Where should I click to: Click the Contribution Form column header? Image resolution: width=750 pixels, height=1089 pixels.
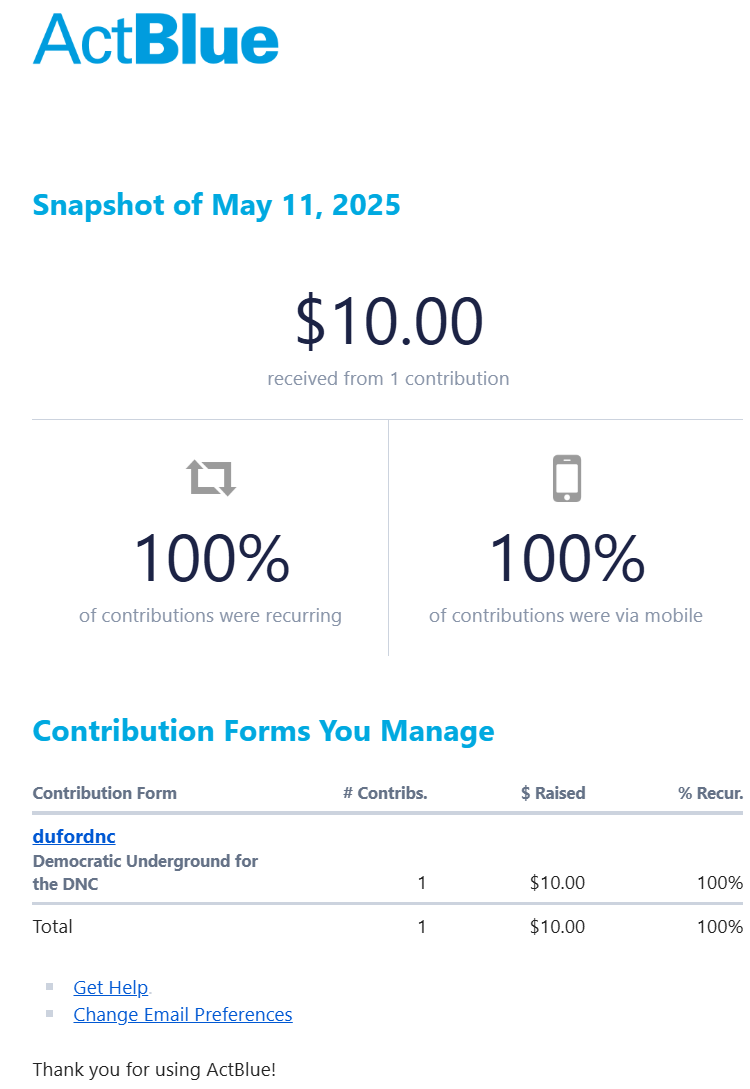coord(104,793)
